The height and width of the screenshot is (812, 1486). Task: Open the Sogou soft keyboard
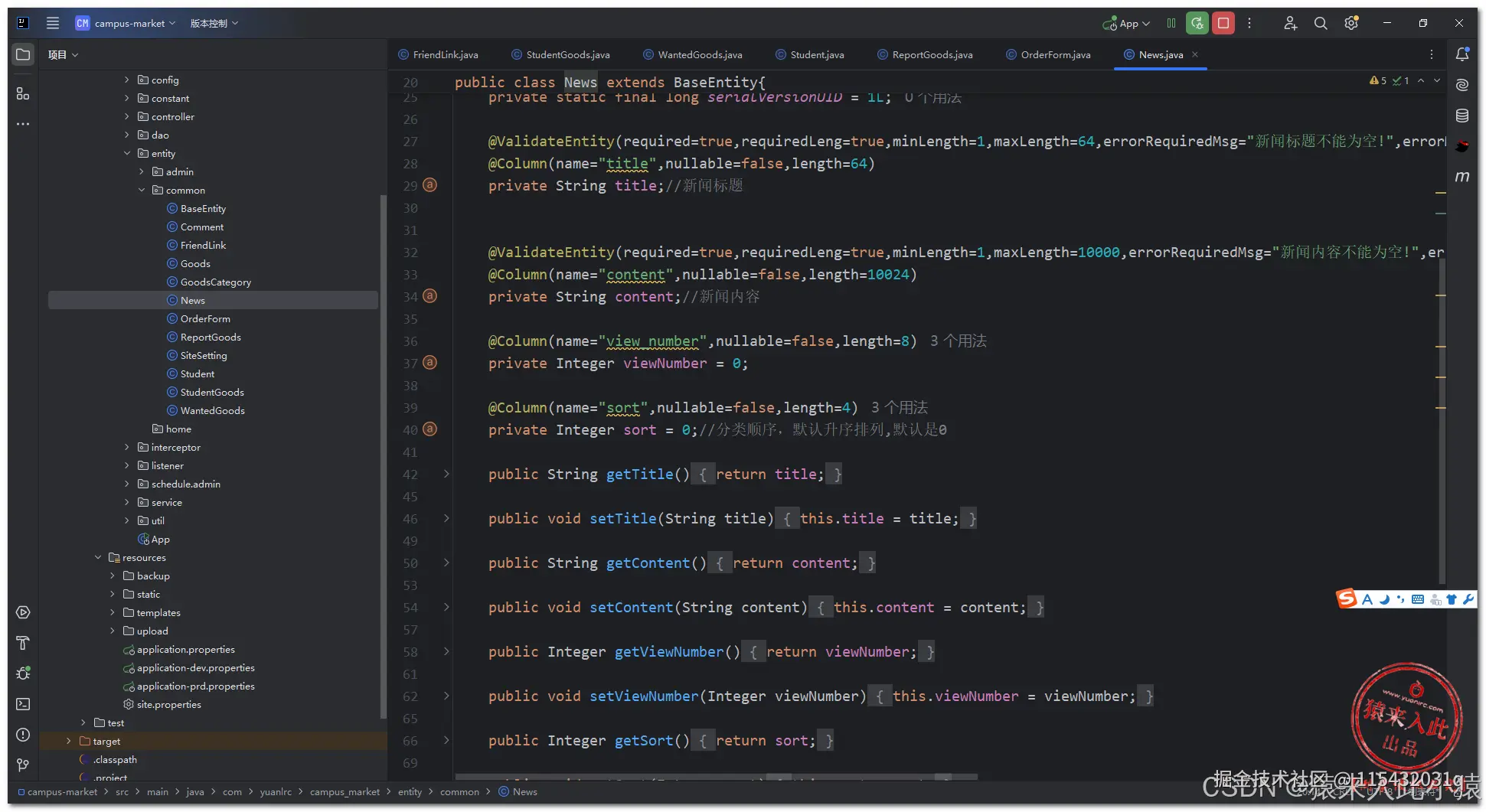[x=1418, y=600]
